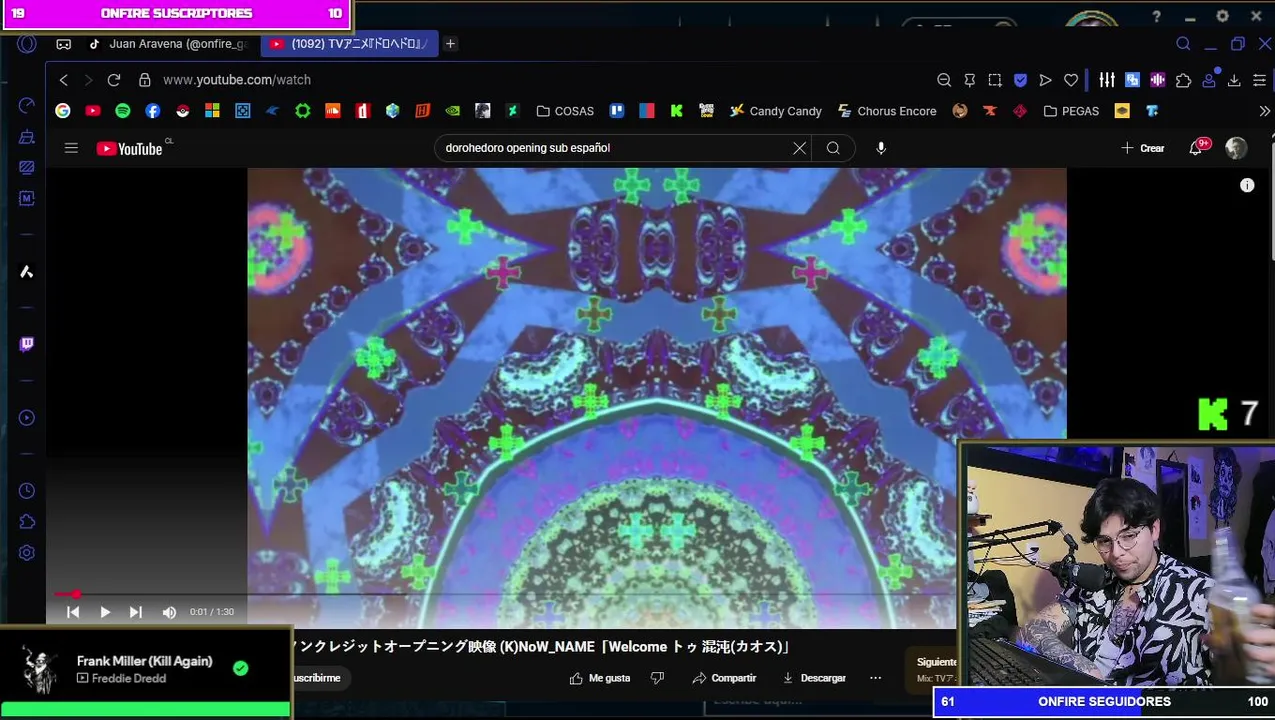Expand the PEGAS bookmark folder
Screen dimensions: 1275x720
[x=1071, y=111]
